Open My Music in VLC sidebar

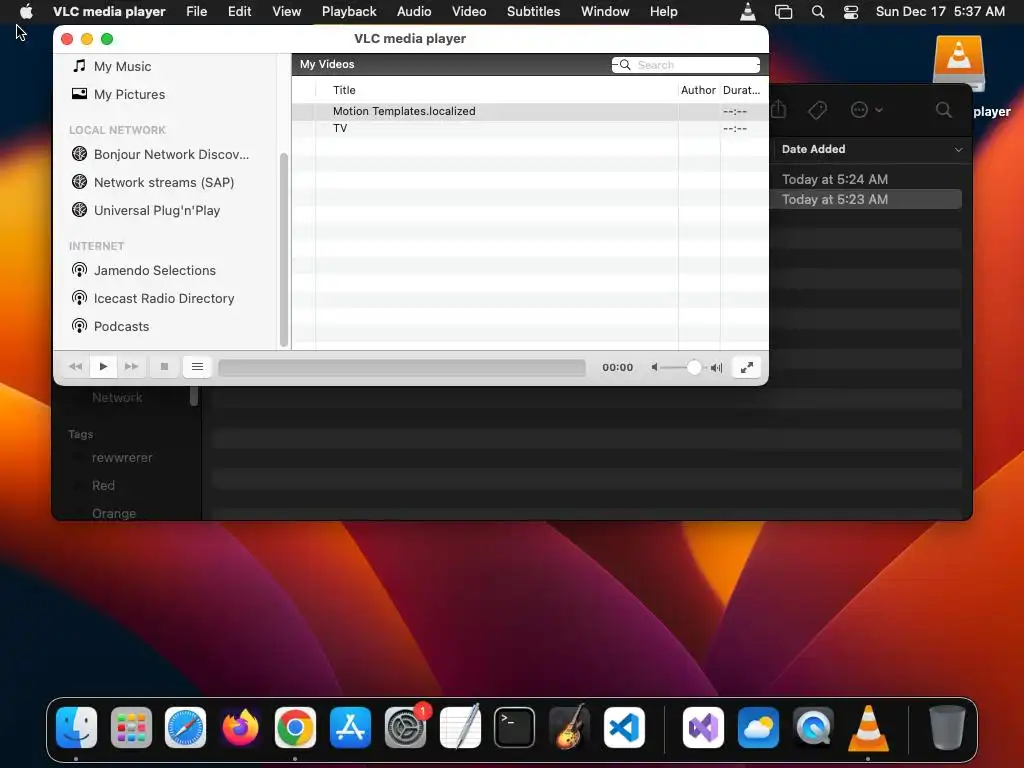[x=122, y=67]
